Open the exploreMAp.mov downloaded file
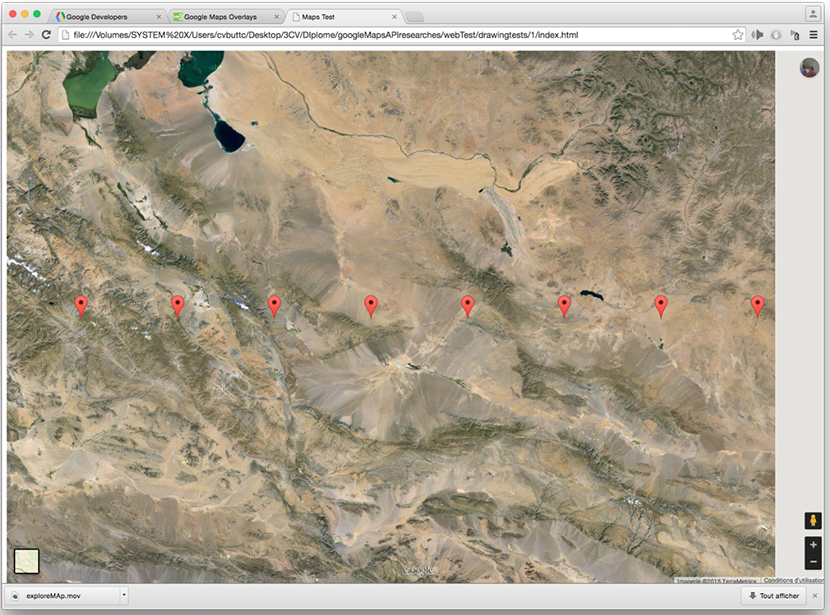This screenshot has width=830, height=615. click(60, 596)
